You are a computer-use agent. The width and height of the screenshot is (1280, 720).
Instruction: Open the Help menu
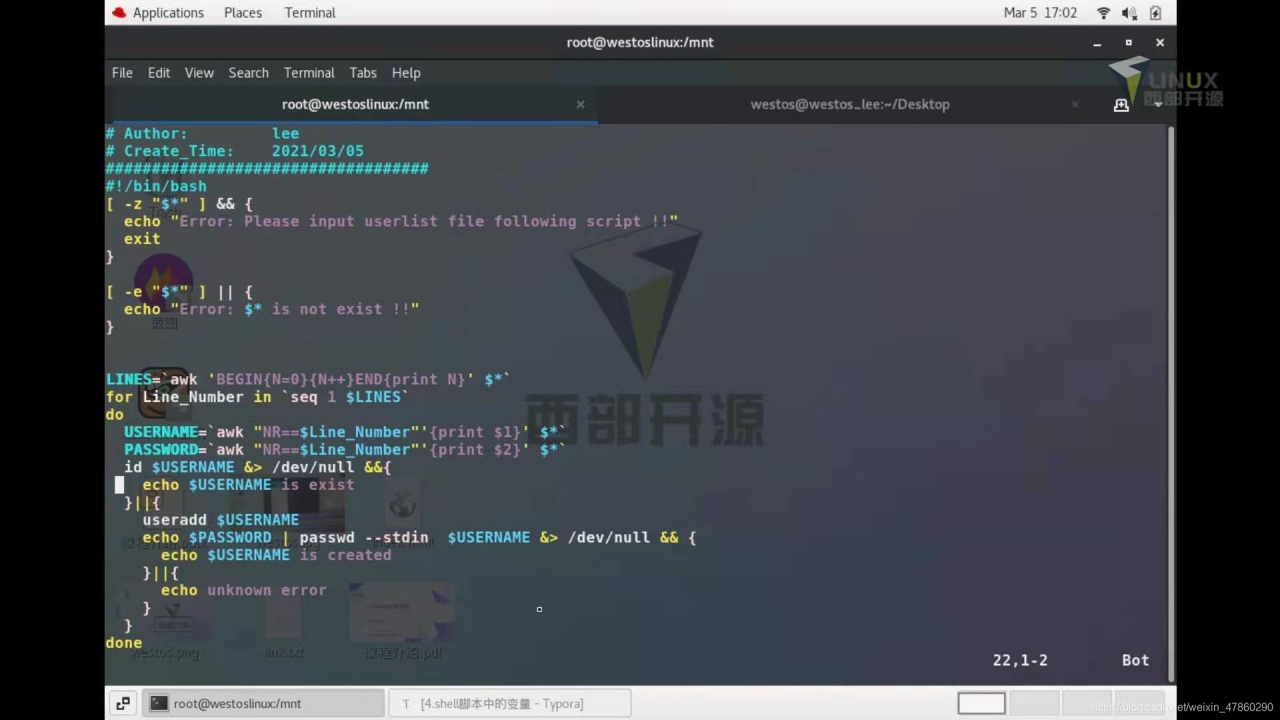406,73
